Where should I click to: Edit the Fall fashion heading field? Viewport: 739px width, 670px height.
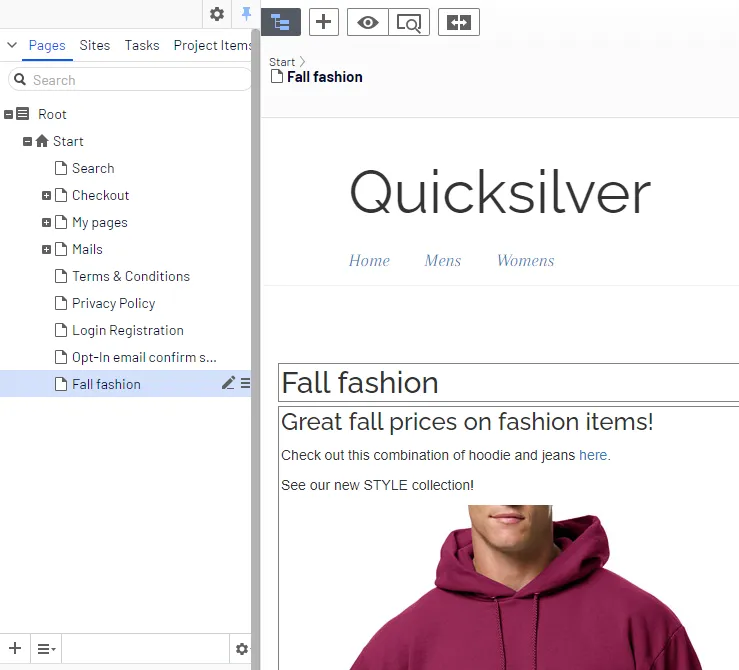click(509, 383)
